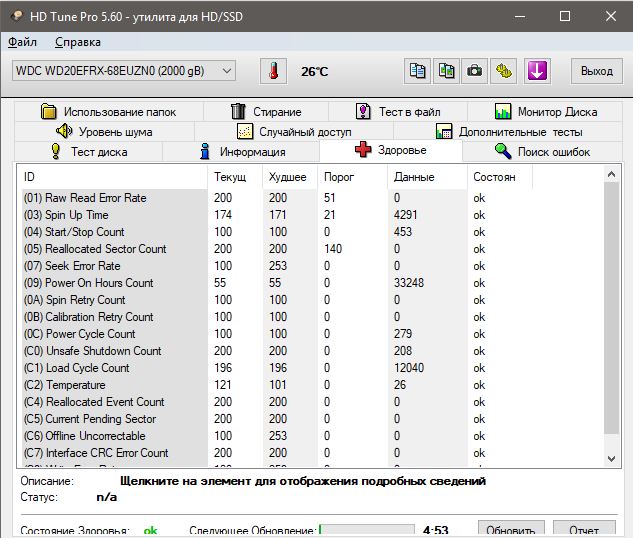Viewport: 633px width, 538px height.
Task: Switch to Монитор Диска tab
Action: (545, 111)
